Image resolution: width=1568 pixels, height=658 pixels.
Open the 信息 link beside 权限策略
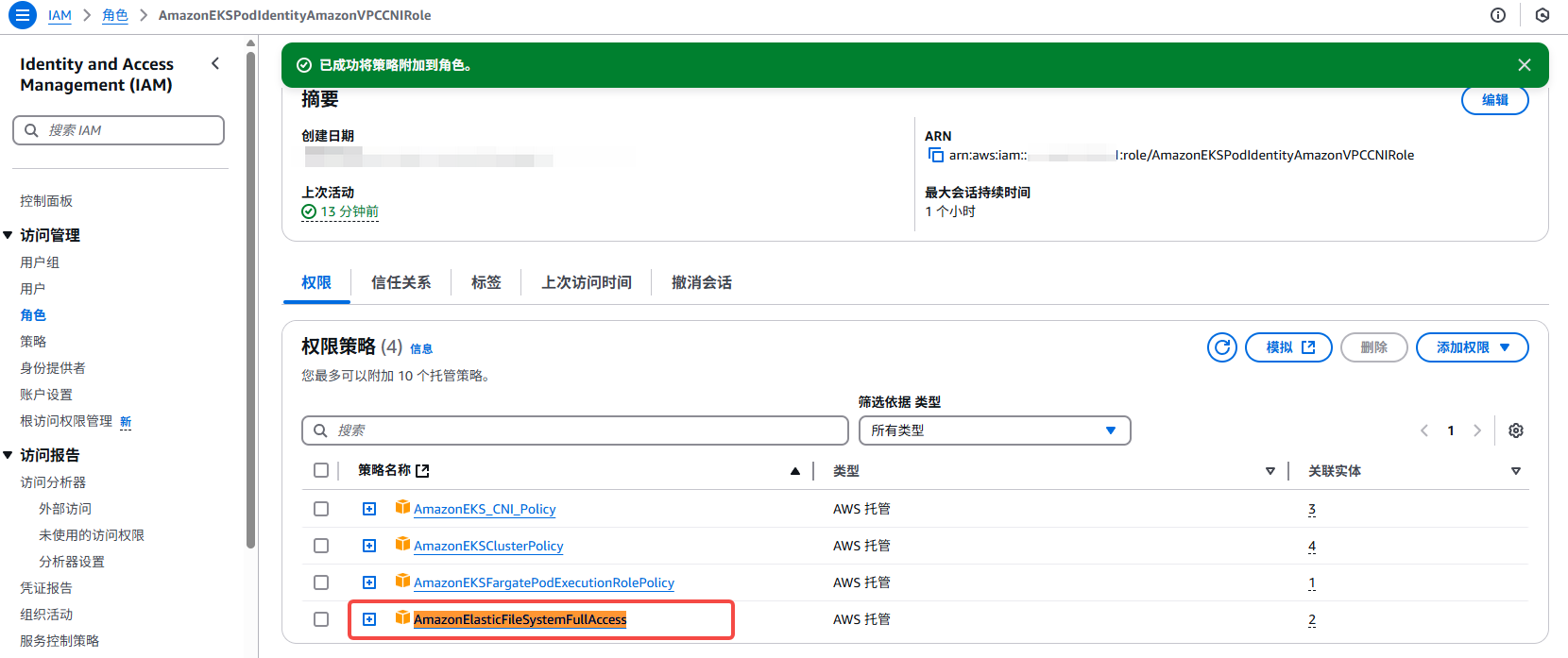point(421,349)
